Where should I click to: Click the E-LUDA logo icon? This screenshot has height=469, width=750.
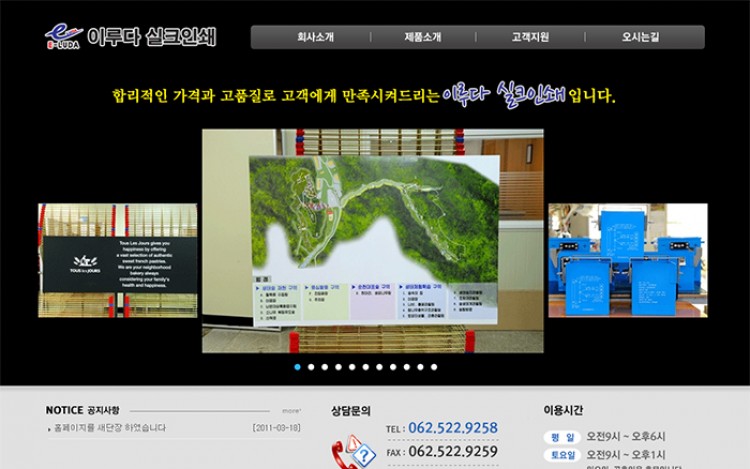tap(63, 36)
